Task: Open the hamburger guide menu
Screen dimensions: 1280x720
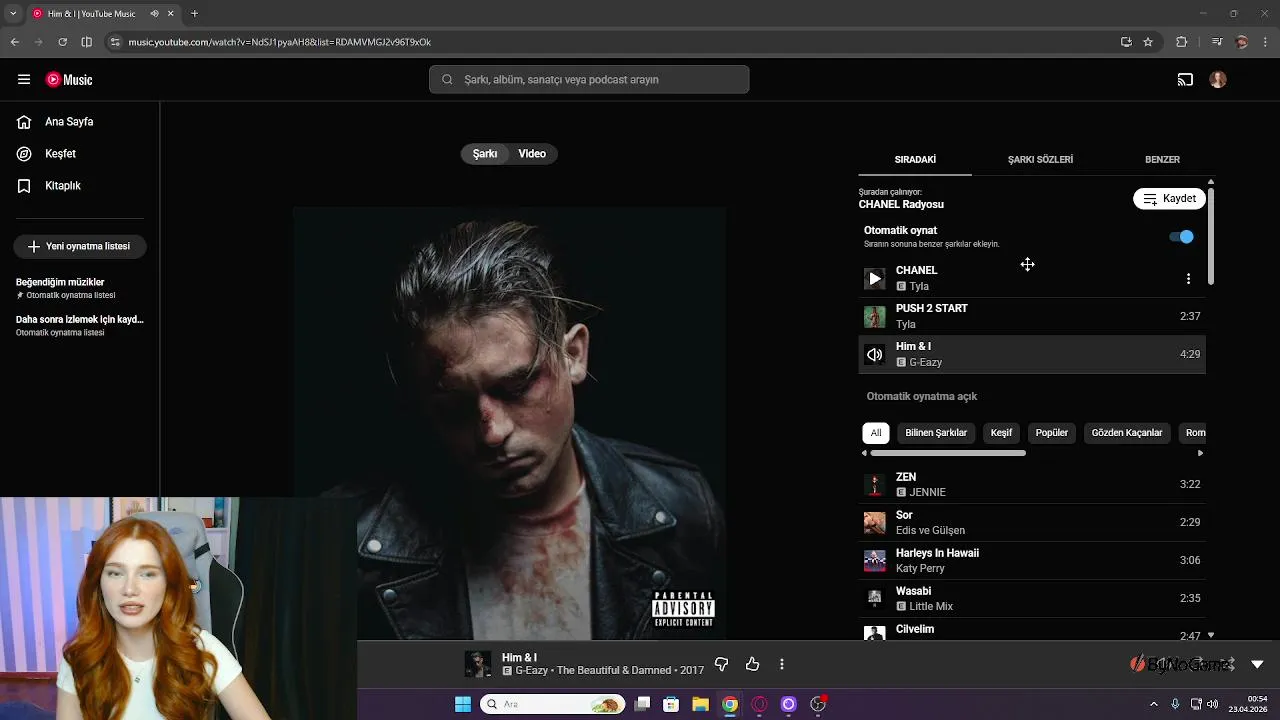Action: (x=24, y=80)
